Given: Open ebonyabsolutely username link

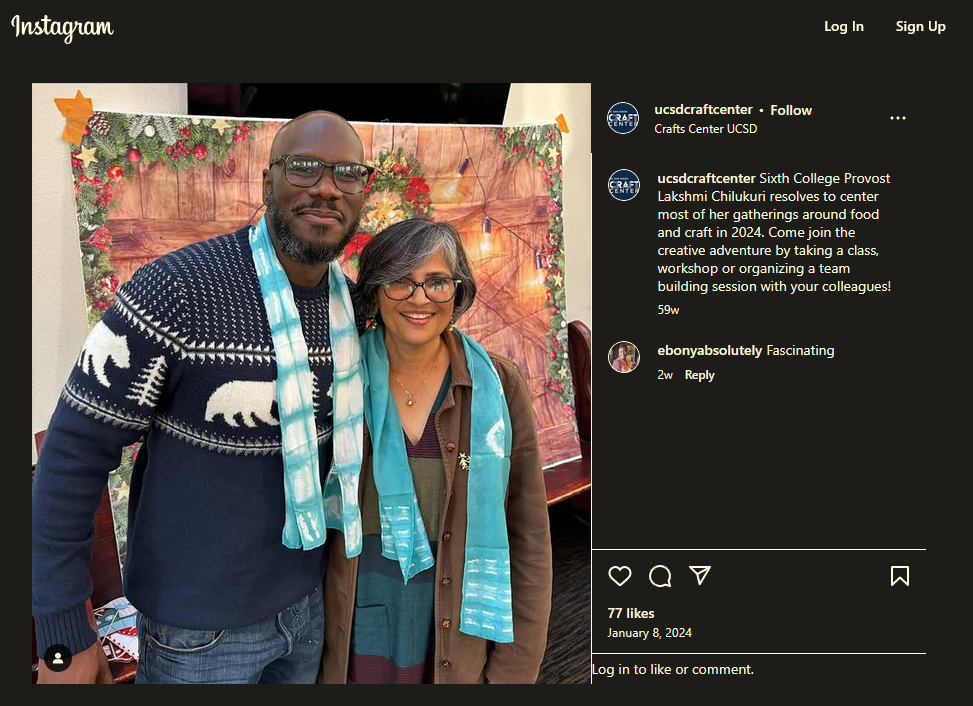Looking at the screenshot, I should (709, 351).
